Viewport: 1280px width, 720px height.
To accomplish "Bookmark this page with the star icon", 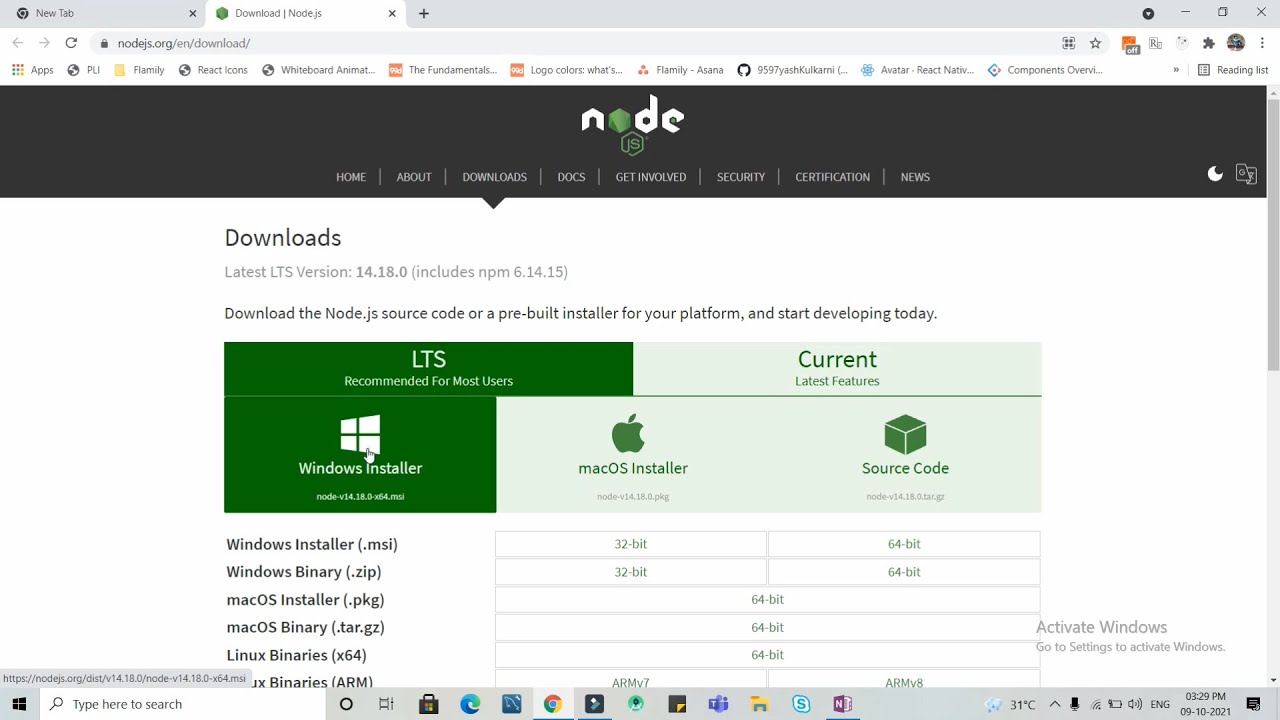I will (x=1095, y=43).
